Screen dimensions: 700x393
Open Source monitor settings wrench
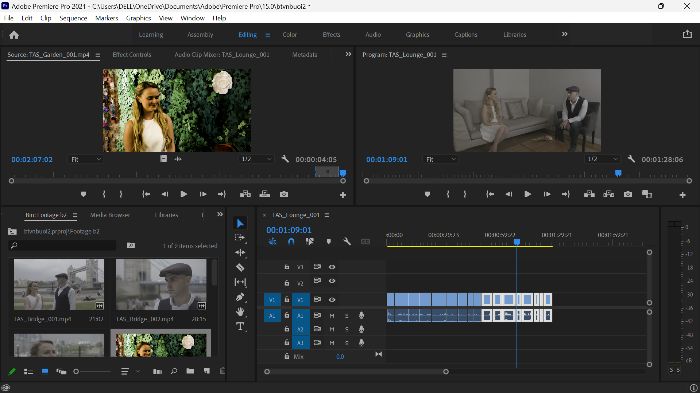[x=285, y=159]
